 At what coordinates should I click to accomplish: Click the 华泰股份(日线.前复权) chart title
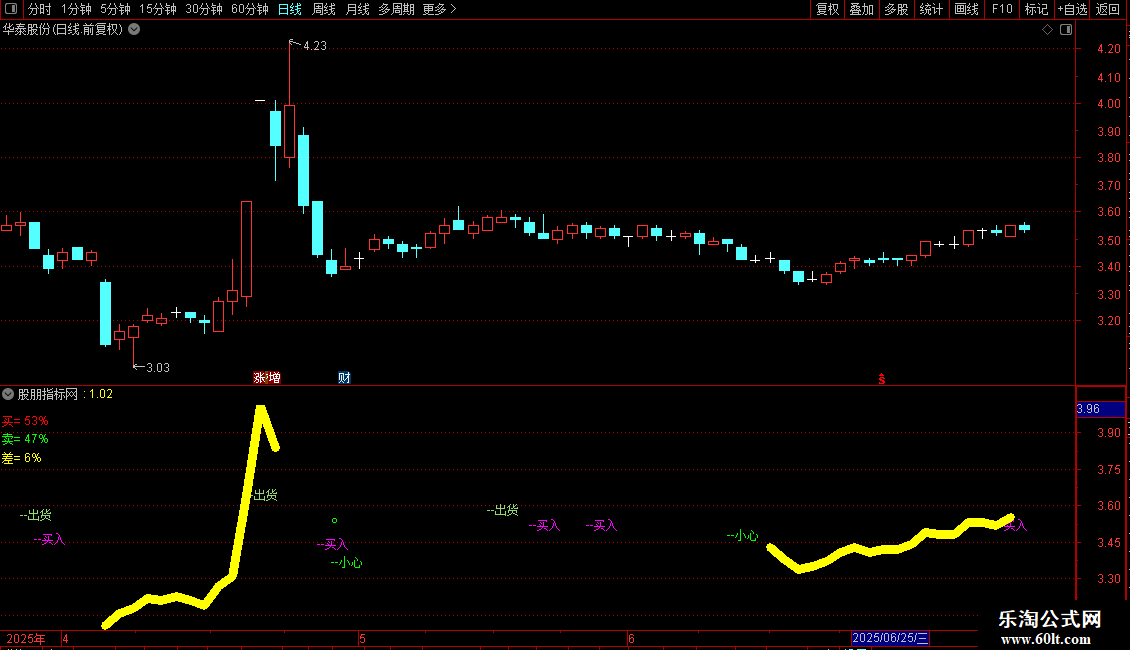point(63,30)
